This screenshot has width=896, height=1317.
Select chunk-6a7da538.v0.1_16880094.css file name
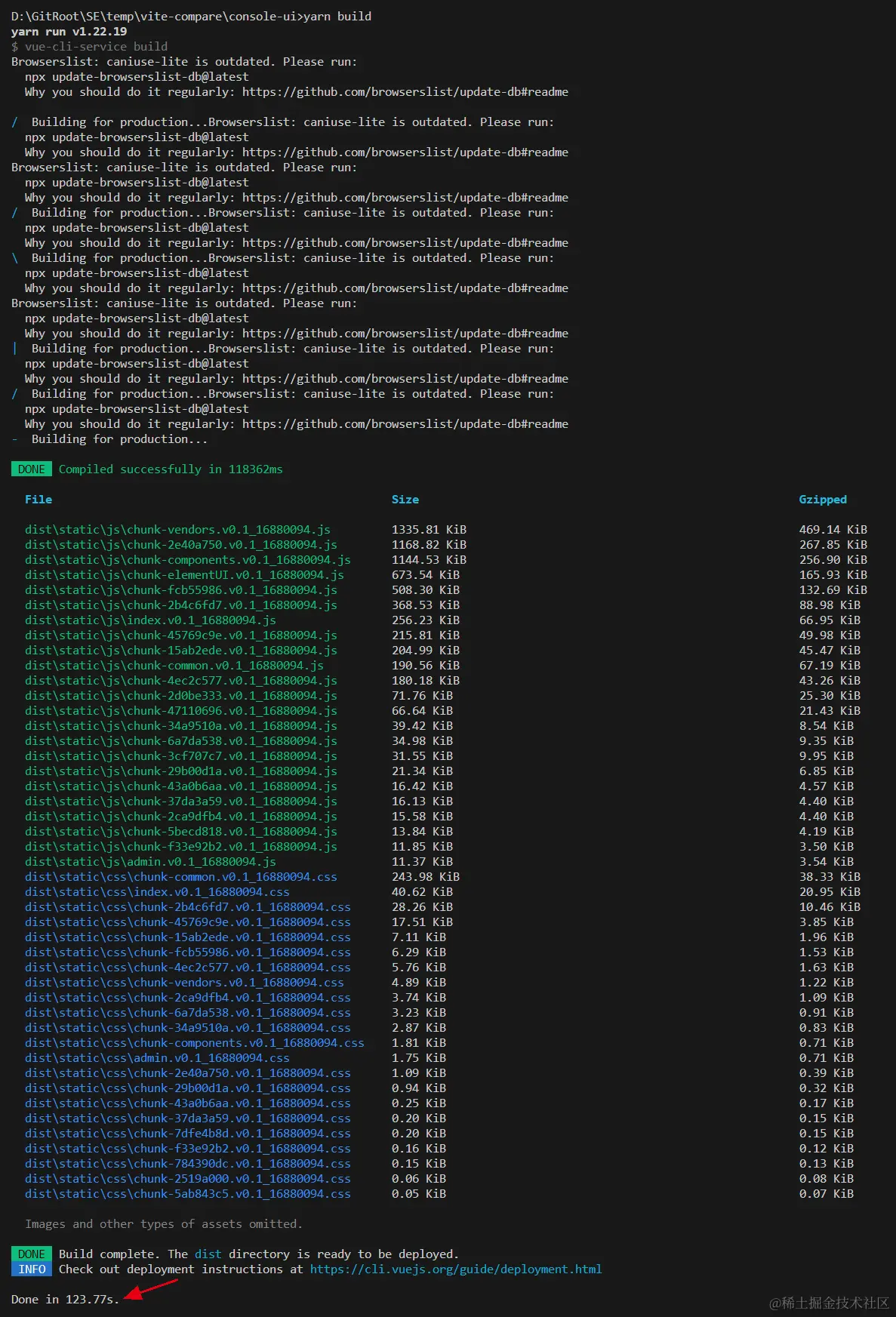188,1013
